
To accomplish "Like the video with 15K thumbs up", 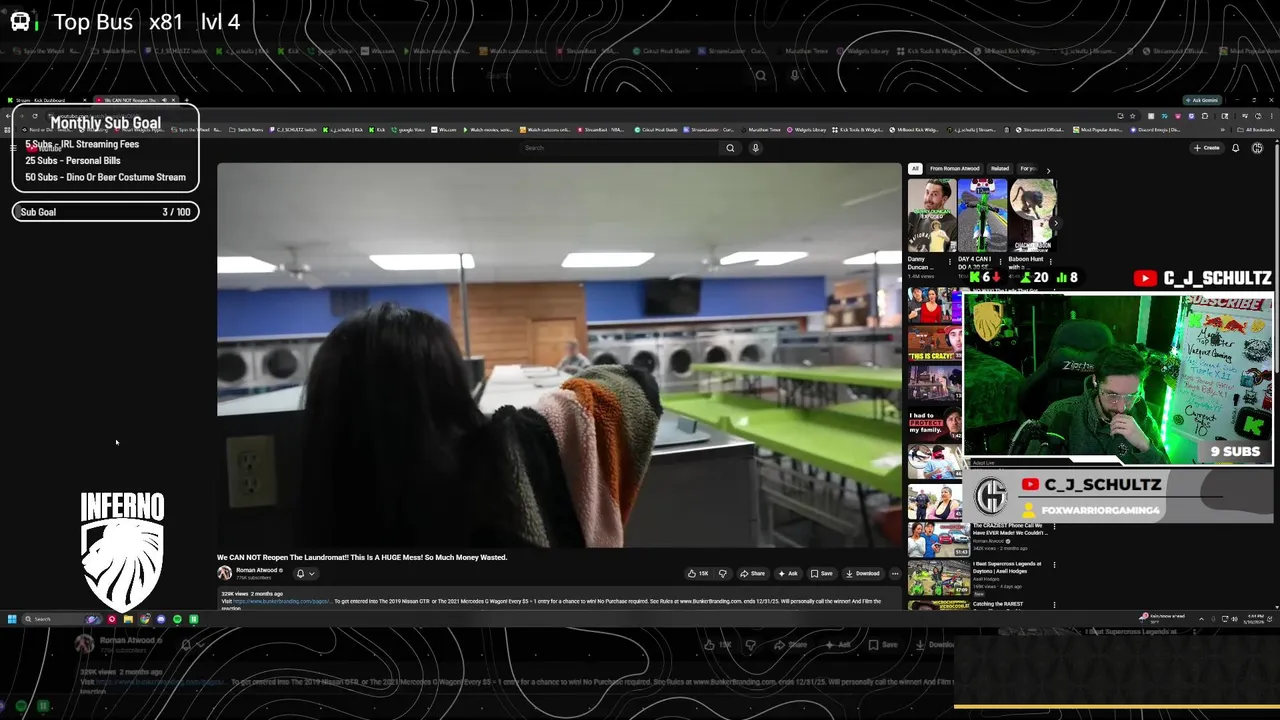I will [698, 573].
